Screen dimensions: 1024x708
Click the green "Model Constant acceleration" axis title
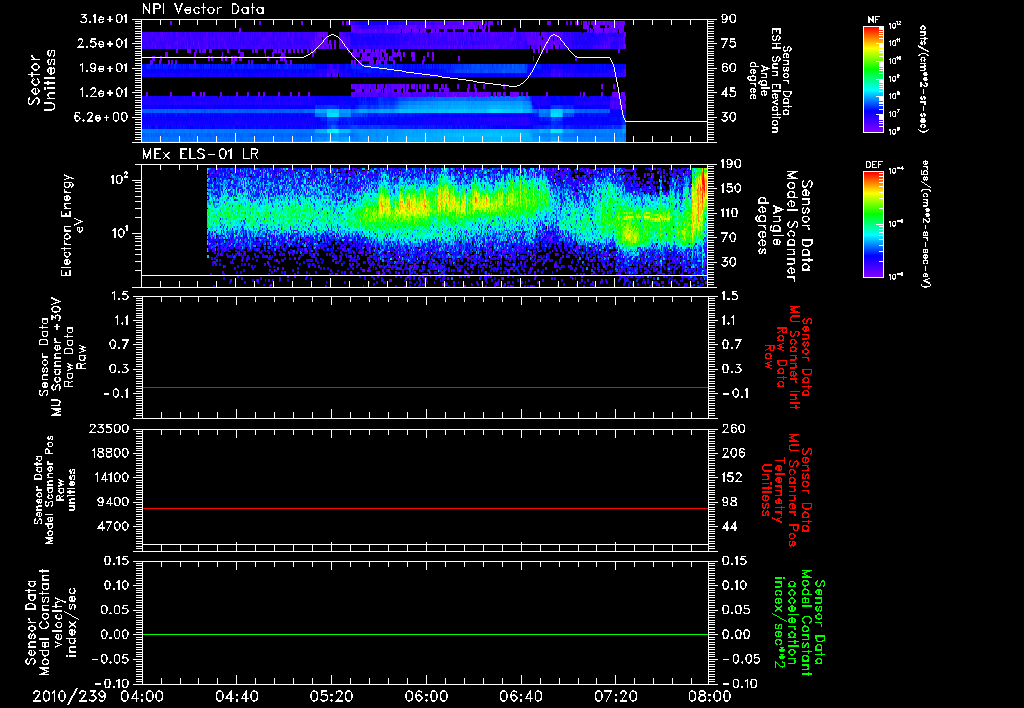point(799,623)
